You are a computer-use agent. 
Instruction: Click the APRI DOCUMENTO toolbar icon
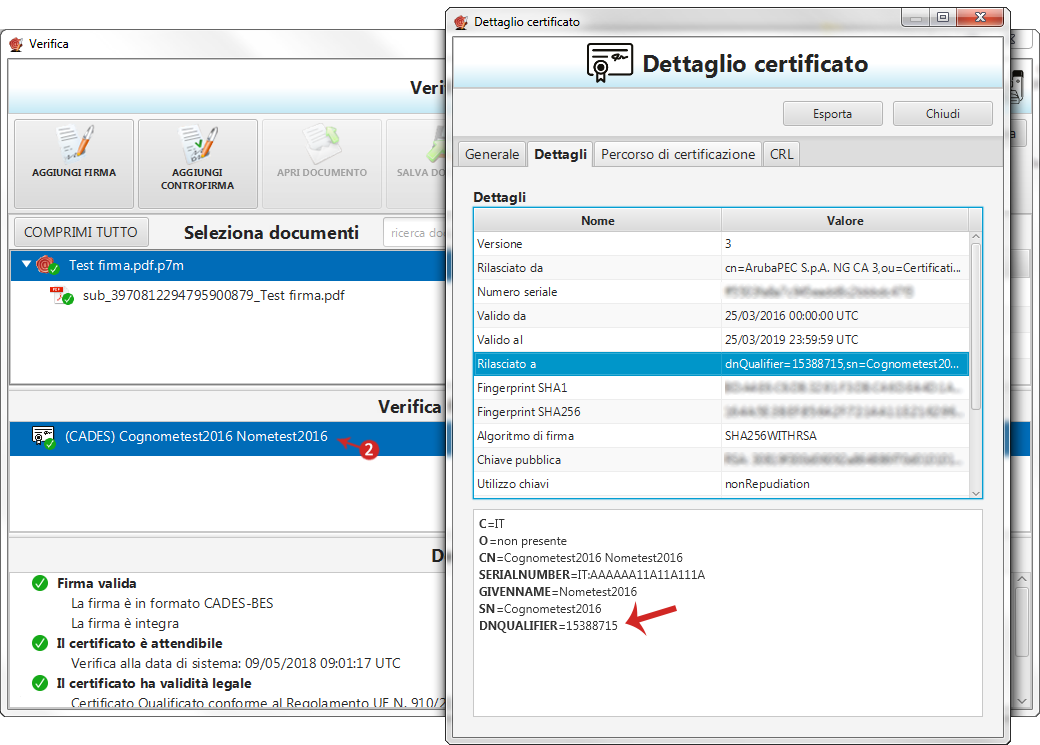click(x=322, y=143)
